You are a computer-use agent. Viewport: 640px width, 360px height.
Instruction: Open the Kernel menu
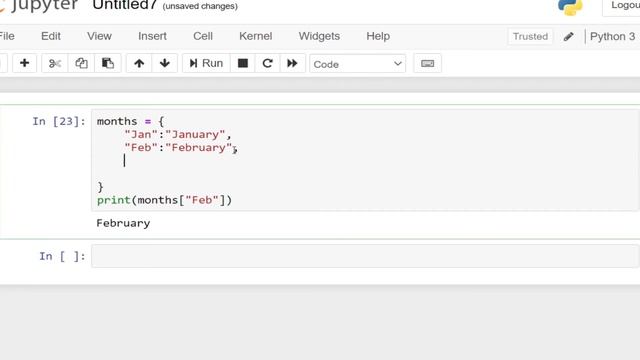(x=256, y=36)
